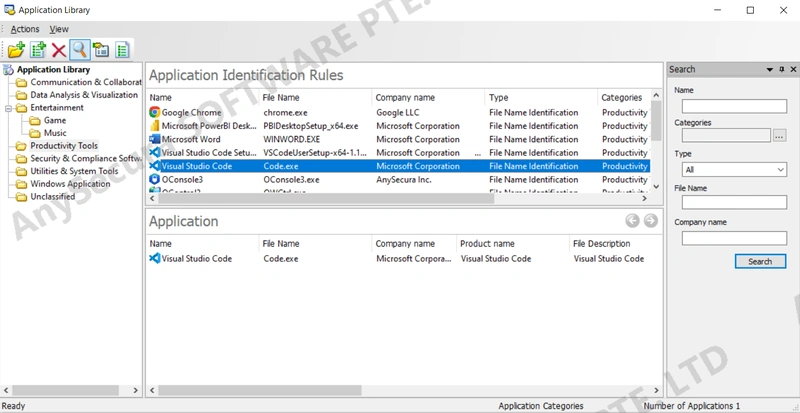Click OConsole3.exe file name cell
The width and height of the screenshot is (800, 413).
pos(291,179)
